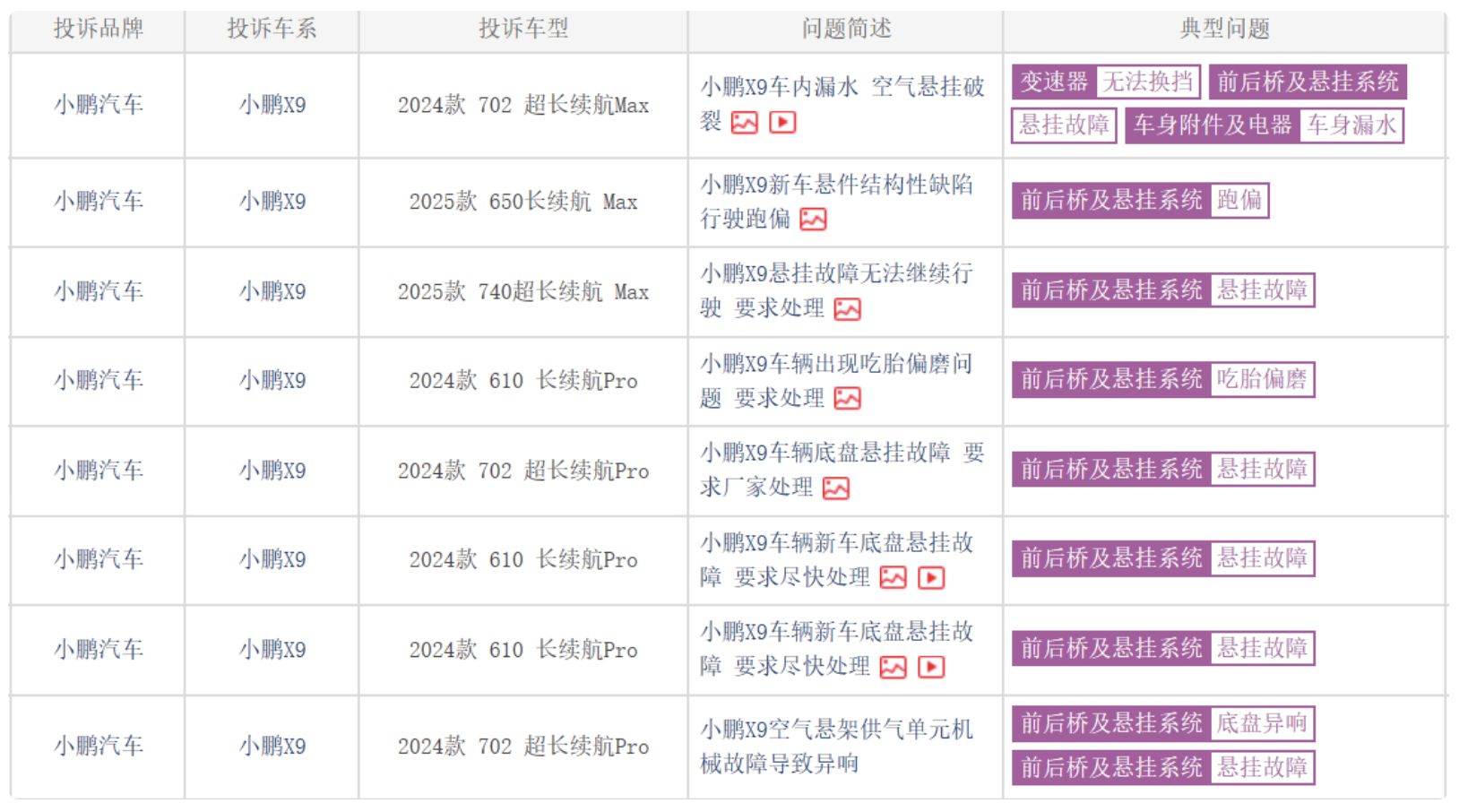1468x812 pixels.
Task: Click the 前后桥及悬挂系统 吃胎偏磨 tag
Action: pyautogui.click(x=1163, y=380)
